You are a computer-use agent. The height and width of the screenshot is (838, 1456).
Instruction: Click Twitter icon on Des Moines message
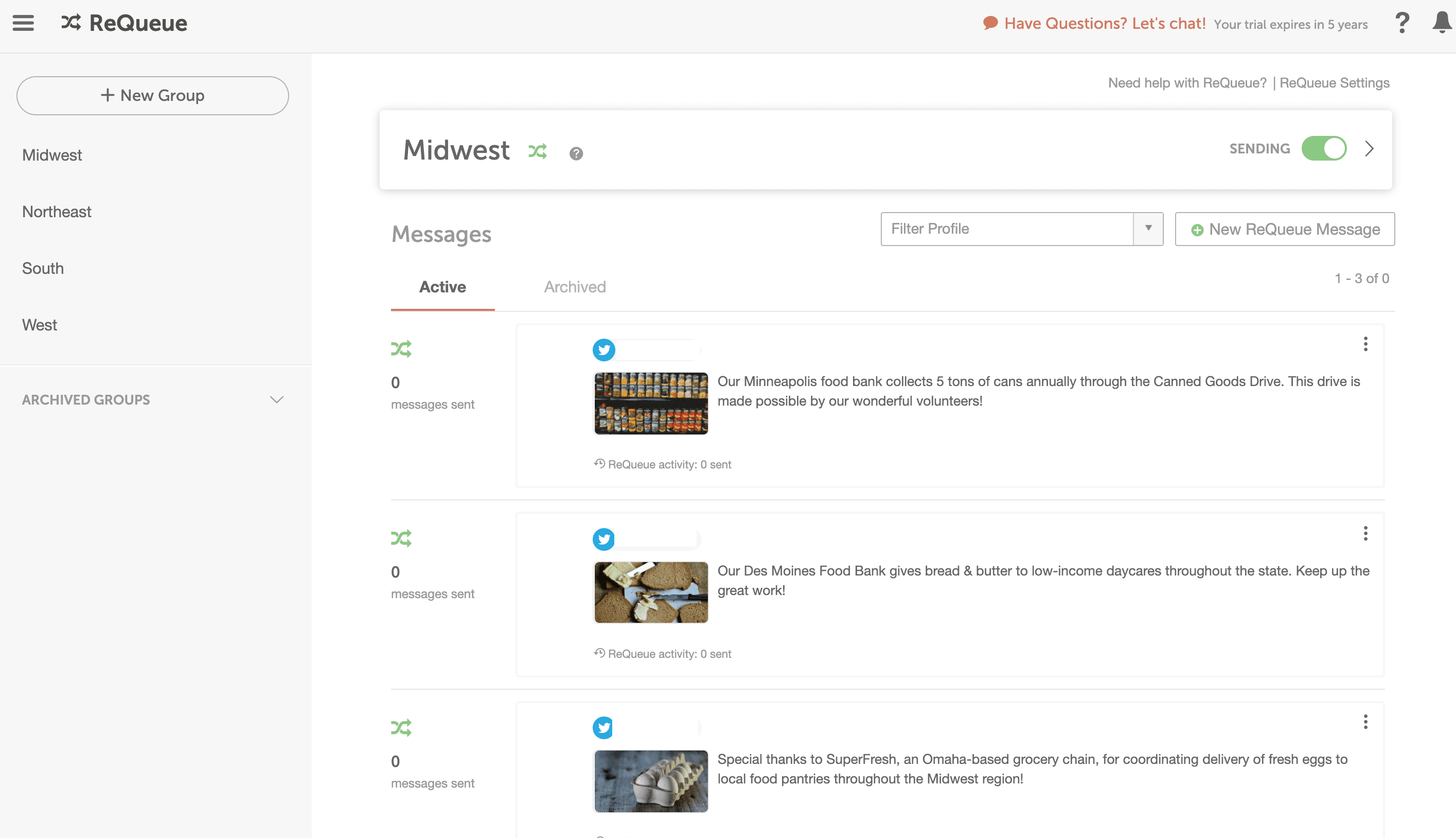click(x=603, y=539)
